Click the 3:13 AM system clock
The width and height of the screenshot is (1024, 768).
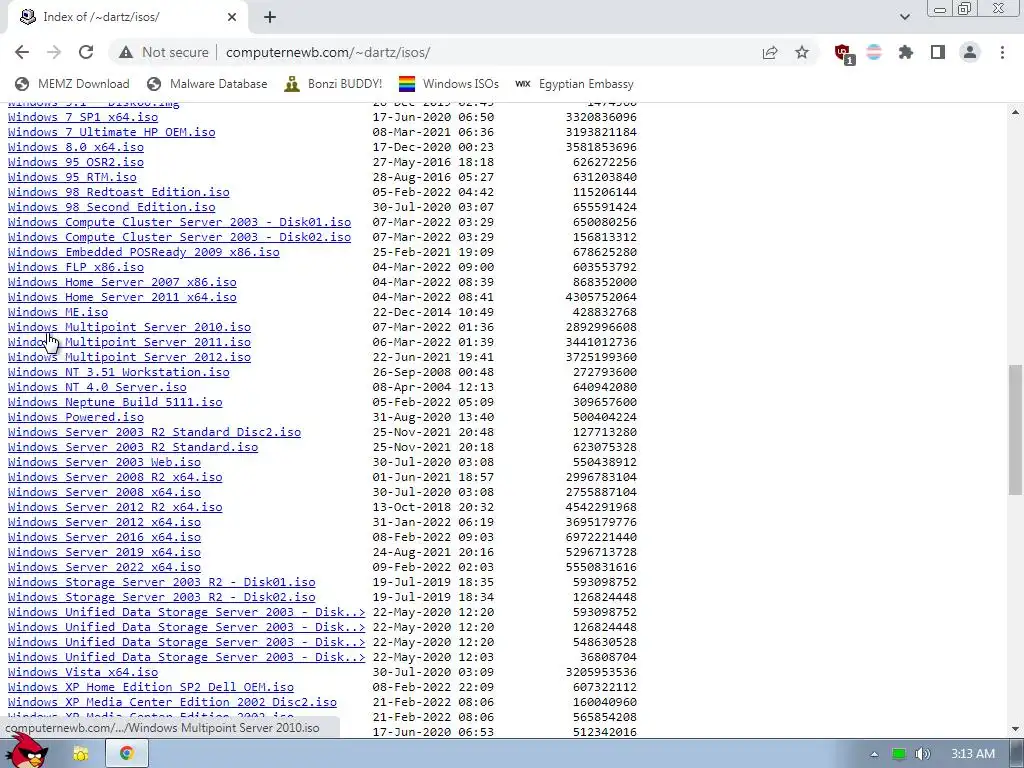973,754
